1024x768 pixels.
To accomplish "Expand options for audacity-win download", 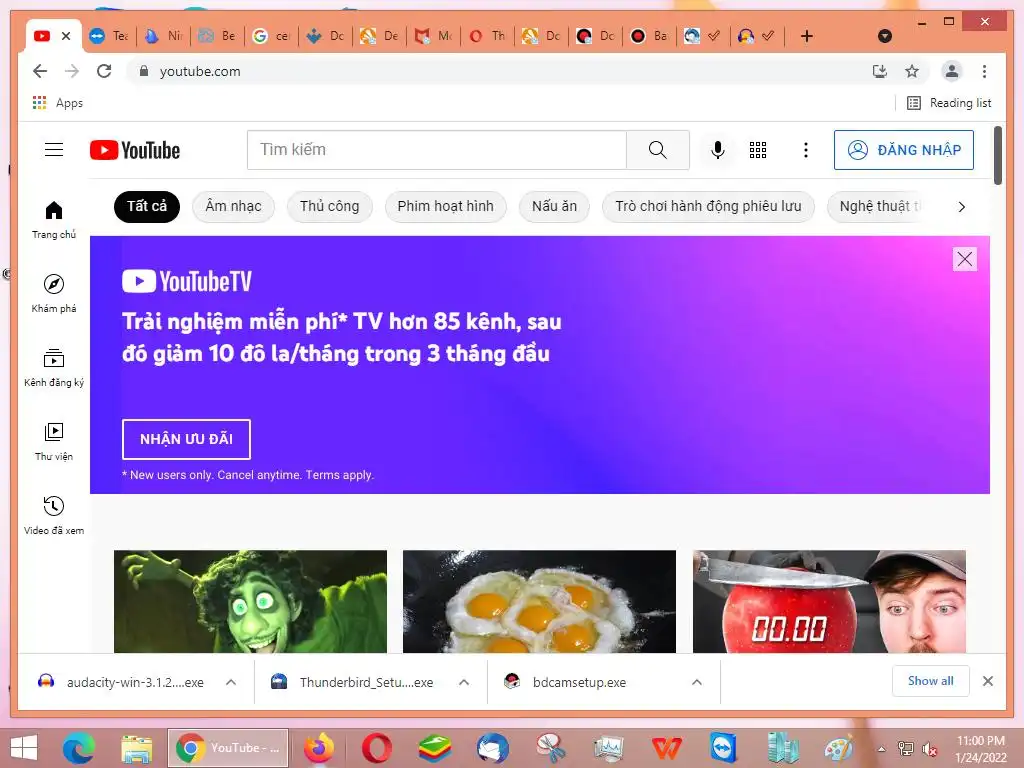I will tap(231, 682).
